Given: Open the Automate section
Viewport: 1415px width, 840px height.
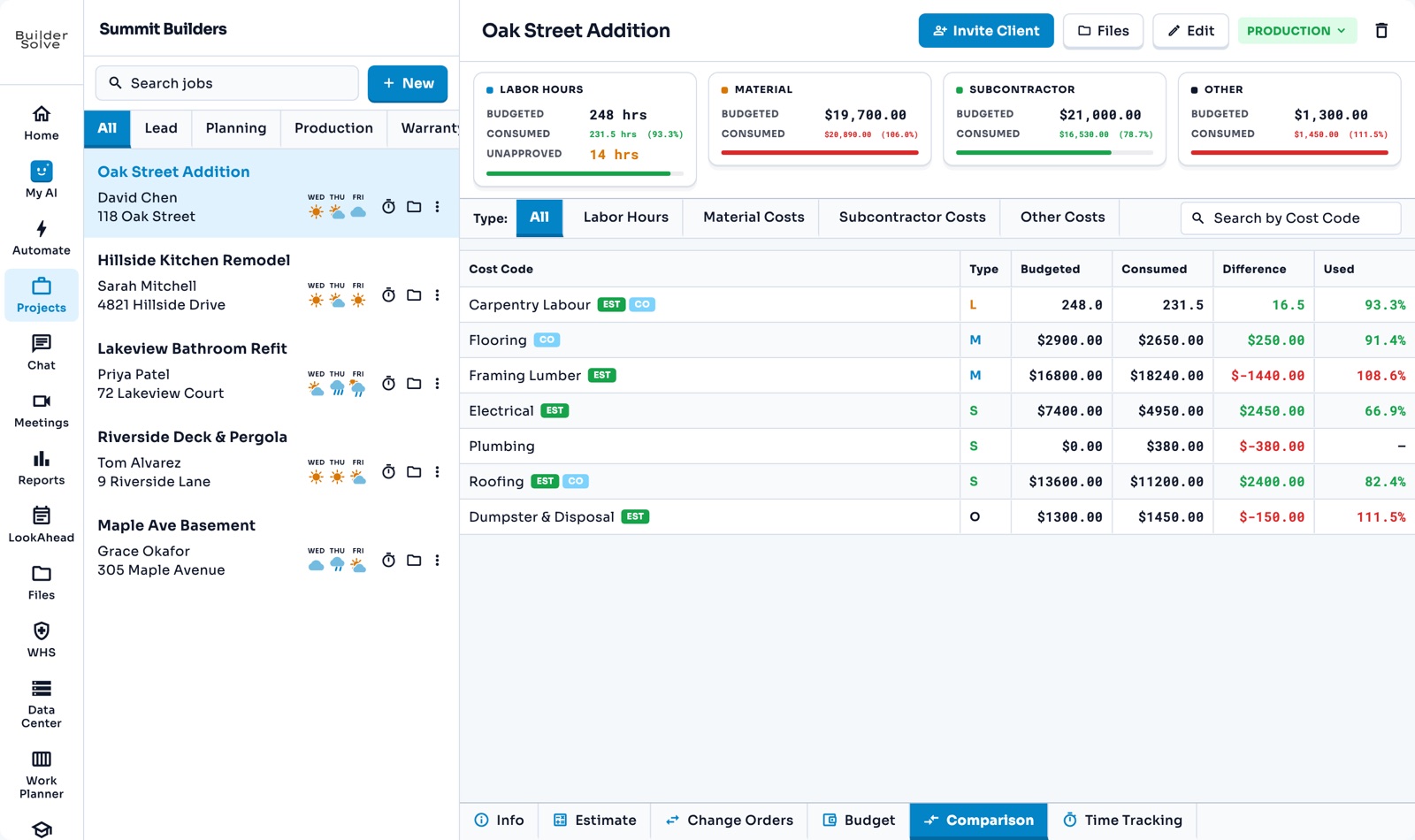Looking at the screenshot, I should pyautogui.click(x=42, y=238).
